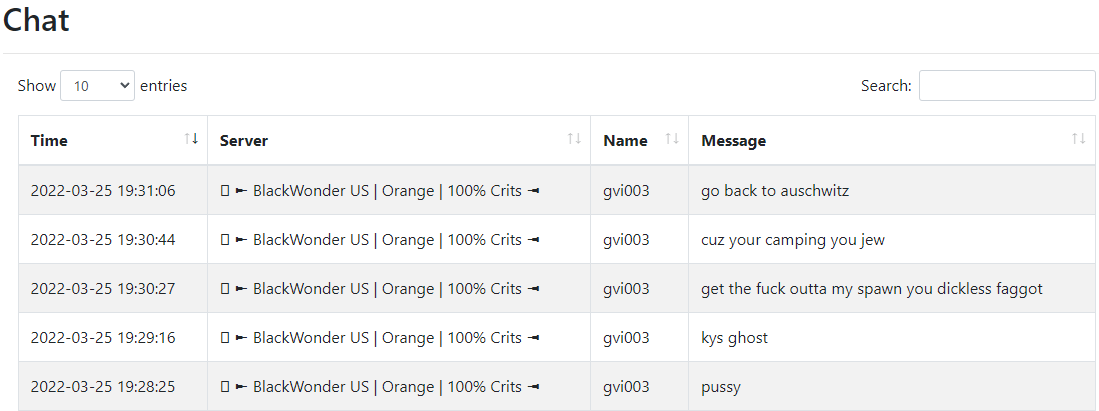1099x411 pixels.
Task: Select the 2022-03-25 19:30:27 timestamp cell
Action: point(103,289)
